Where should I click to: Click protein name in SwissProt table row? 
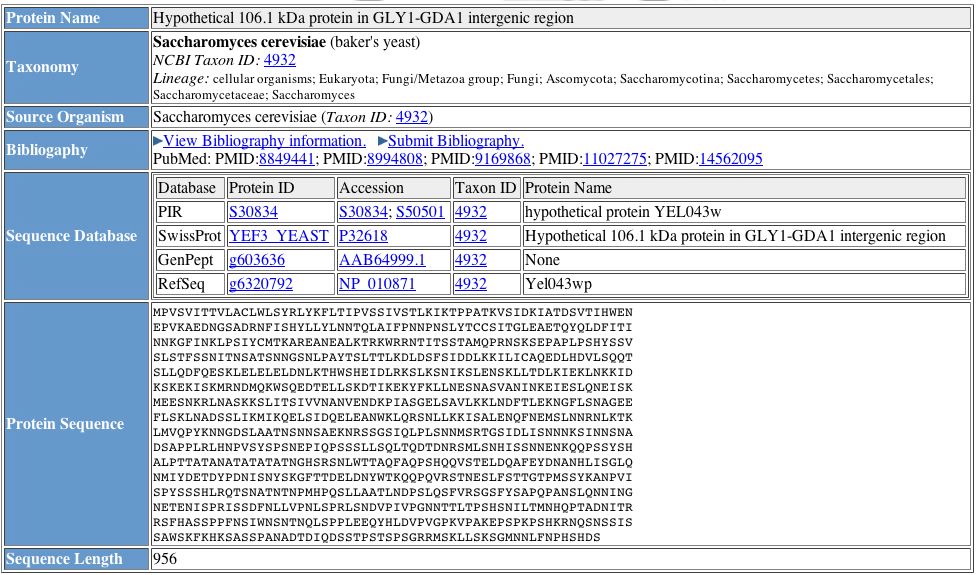[x=744, y=236]
